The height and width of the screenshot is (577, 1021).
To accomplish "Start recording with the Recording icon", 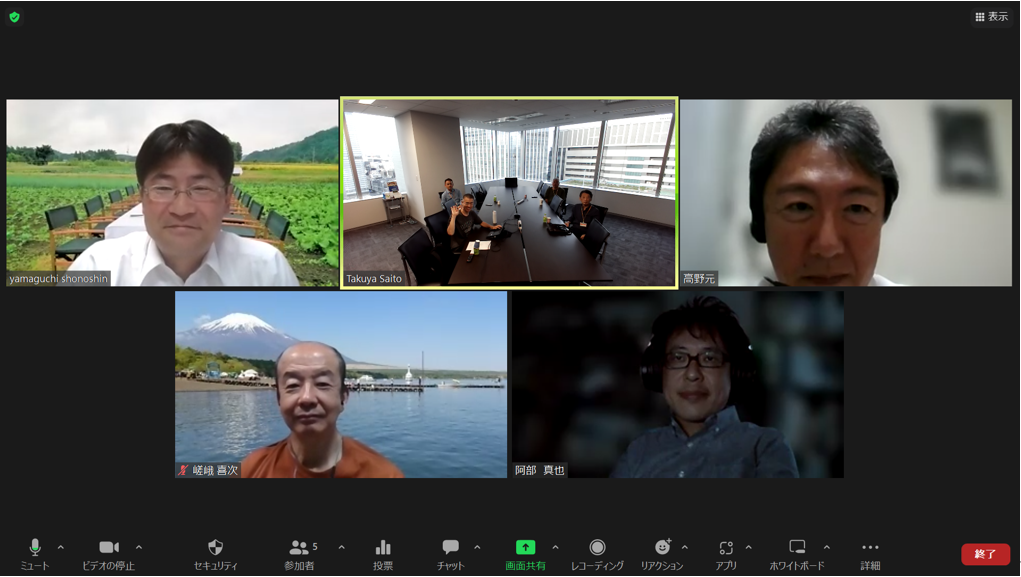I will click(x=597, y=548).
